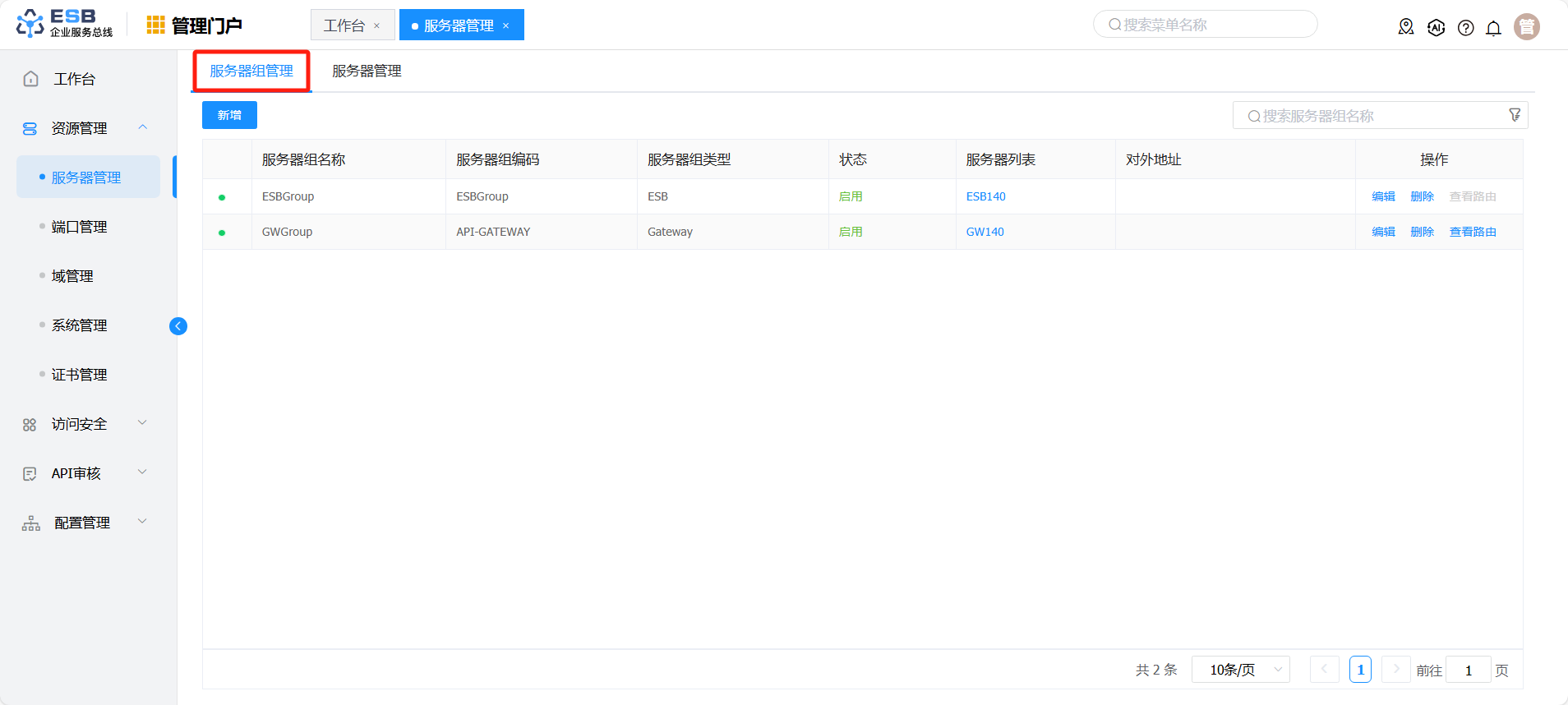Open the AI assistant icon
This screenshot has width=1568, height=705.
(x=1436, y=27)
